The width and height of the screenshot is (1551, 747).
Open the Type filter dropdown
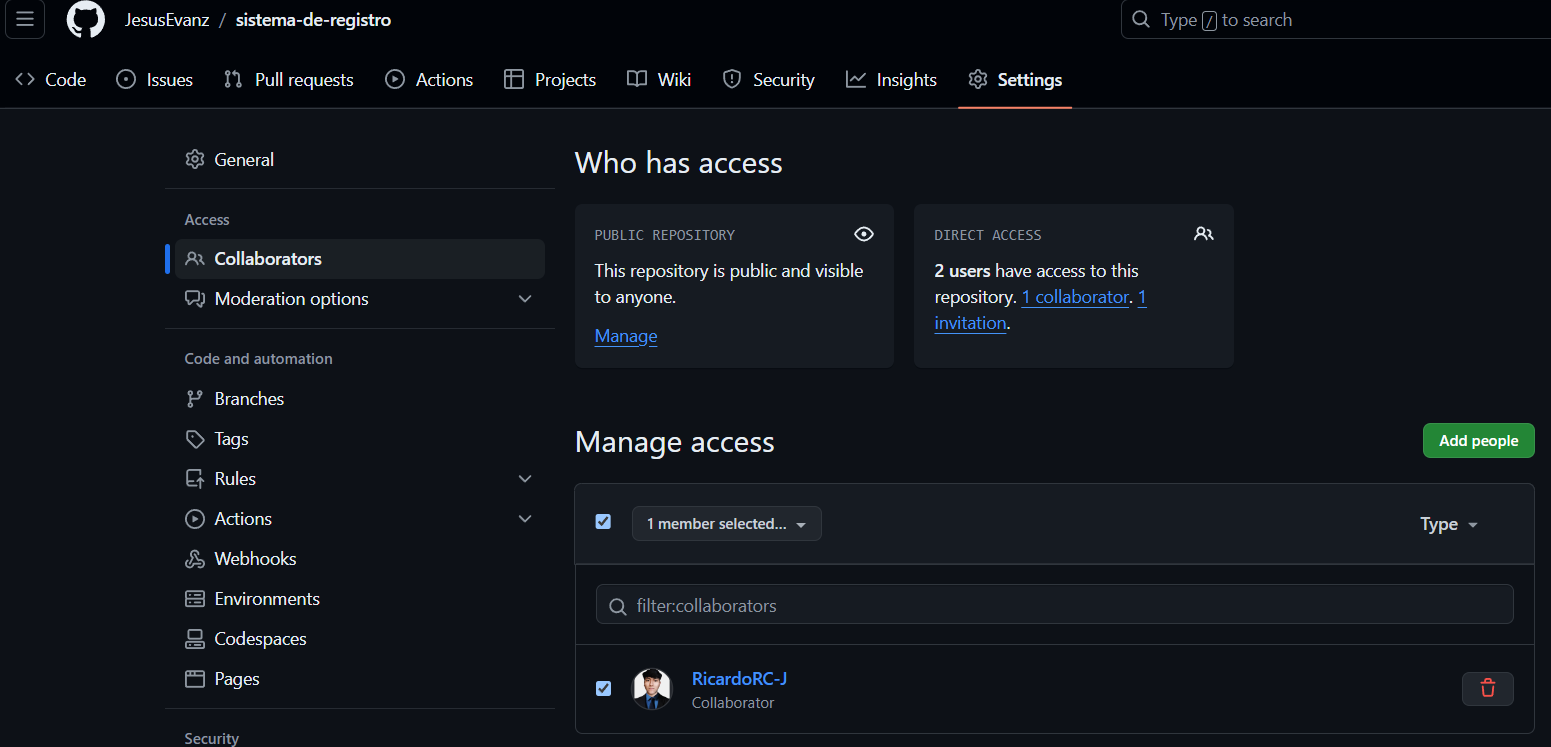tap(1448, 524)
